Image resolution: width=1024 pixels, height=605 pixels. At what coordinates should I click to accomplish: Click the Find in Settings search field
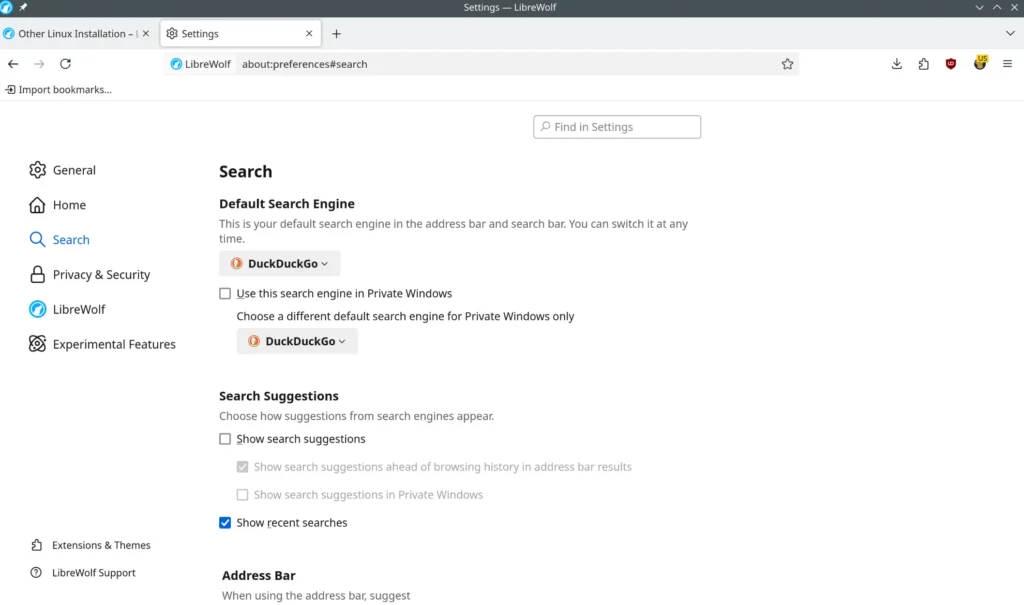(616, 126)
